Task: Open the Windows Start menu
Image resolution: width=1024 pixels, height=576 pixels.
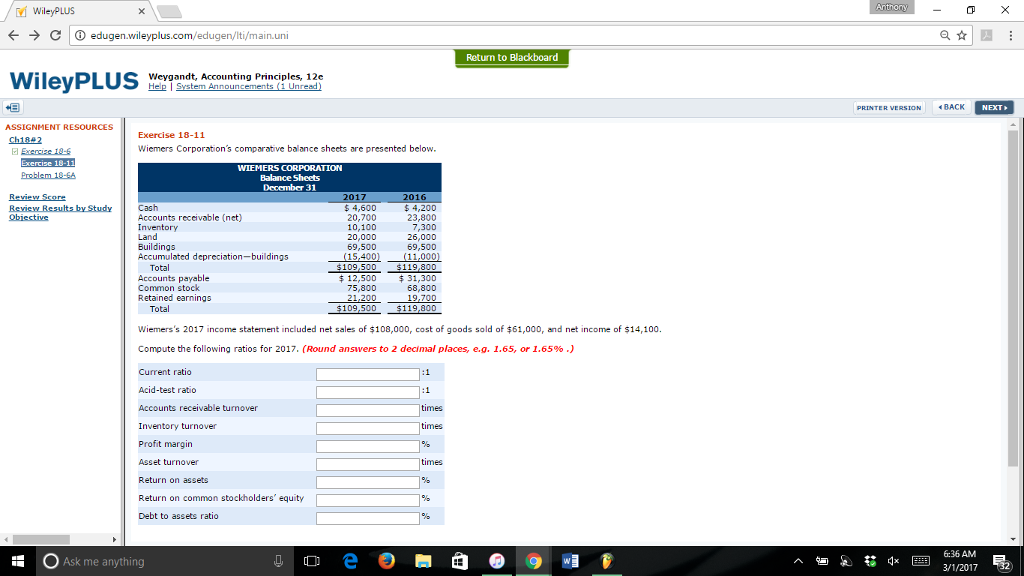Action: click(18, 561)
